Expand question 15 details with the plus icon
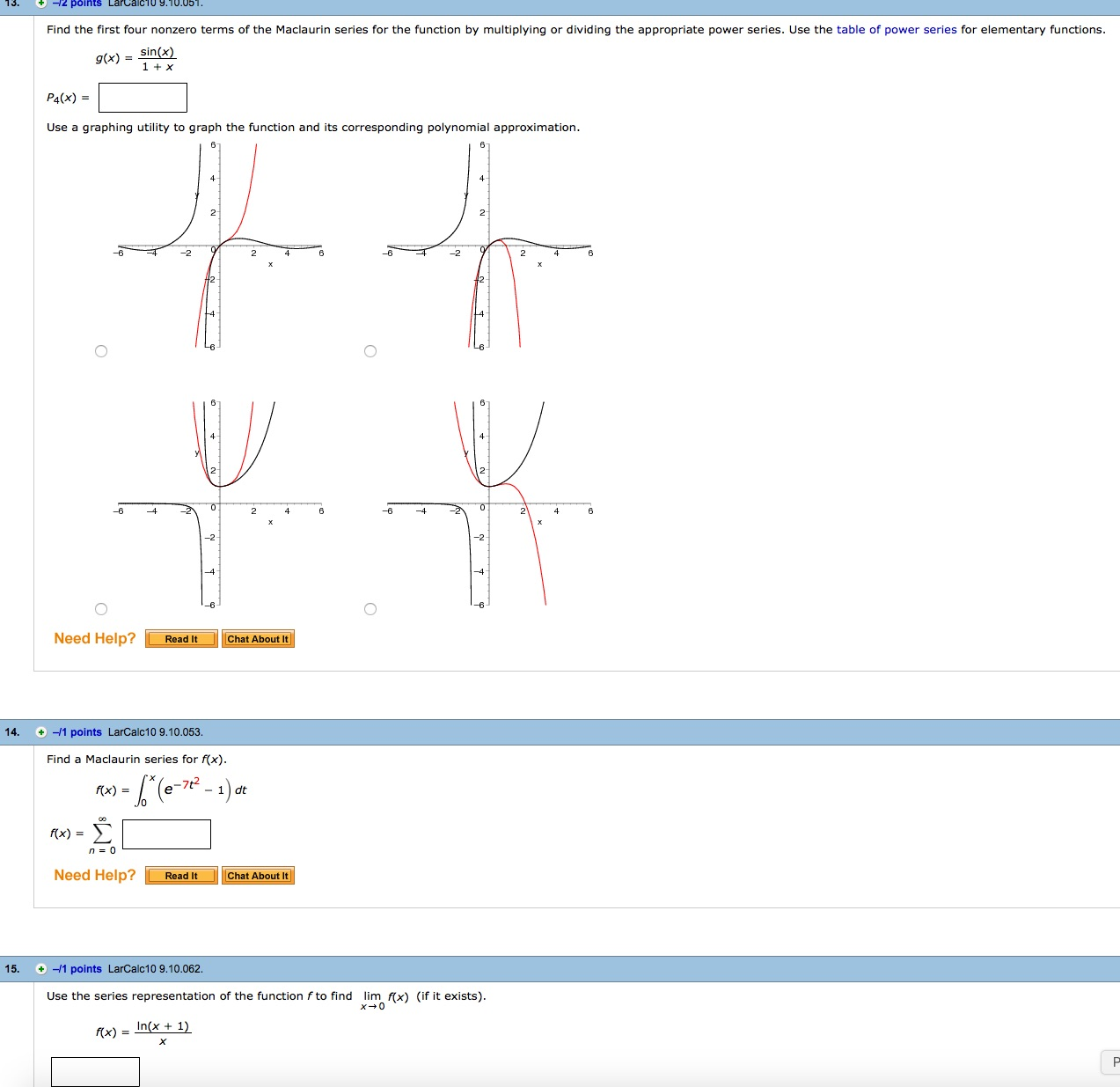 pos(42,968)
